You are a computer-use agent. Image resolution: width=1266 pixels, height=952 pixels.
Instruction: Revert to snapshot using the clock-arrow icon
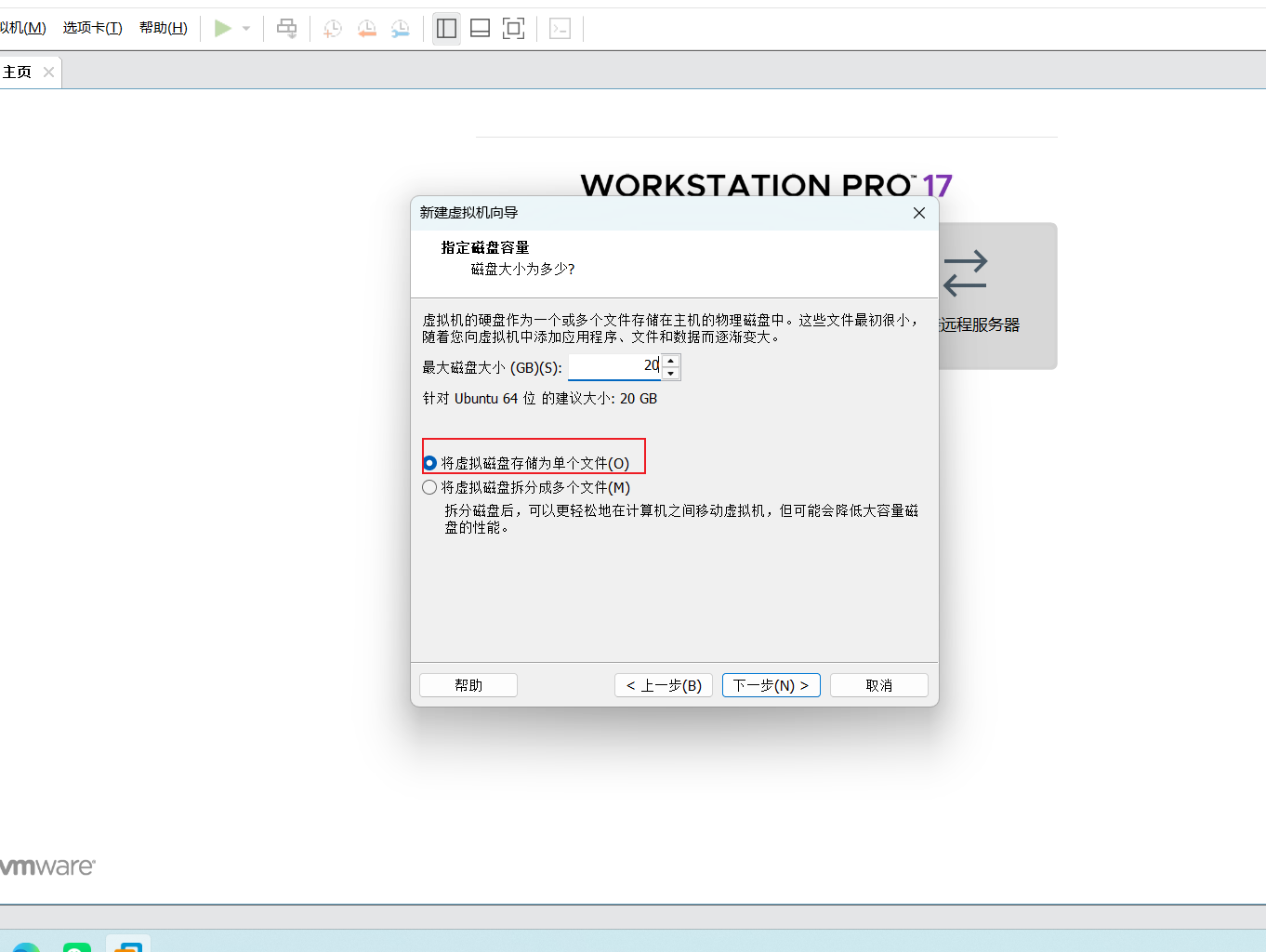tap(366, 29)
